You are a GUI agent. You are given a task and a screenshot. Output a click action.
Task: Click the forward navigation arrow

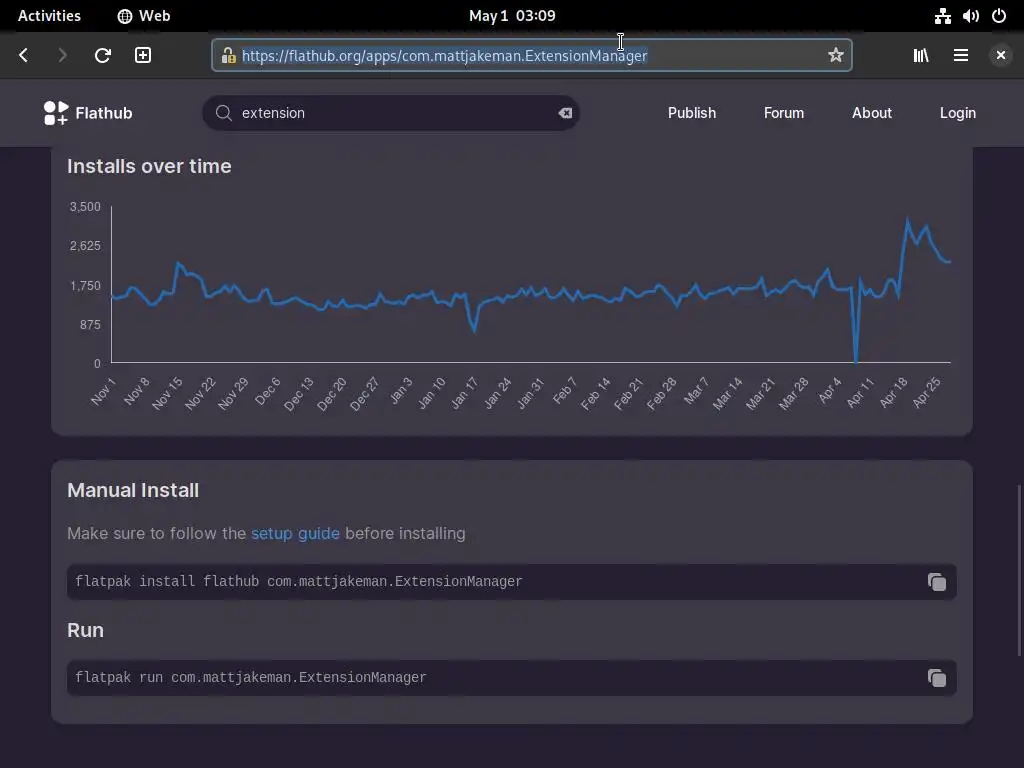(62, 56)
